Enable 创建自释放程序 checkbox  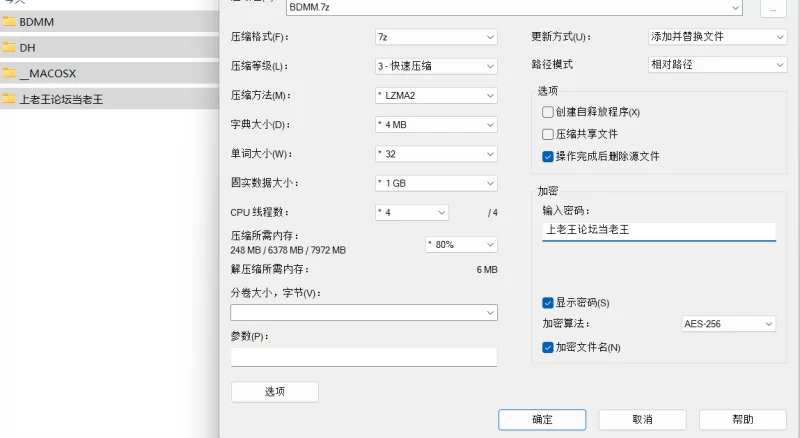(547, 112)
